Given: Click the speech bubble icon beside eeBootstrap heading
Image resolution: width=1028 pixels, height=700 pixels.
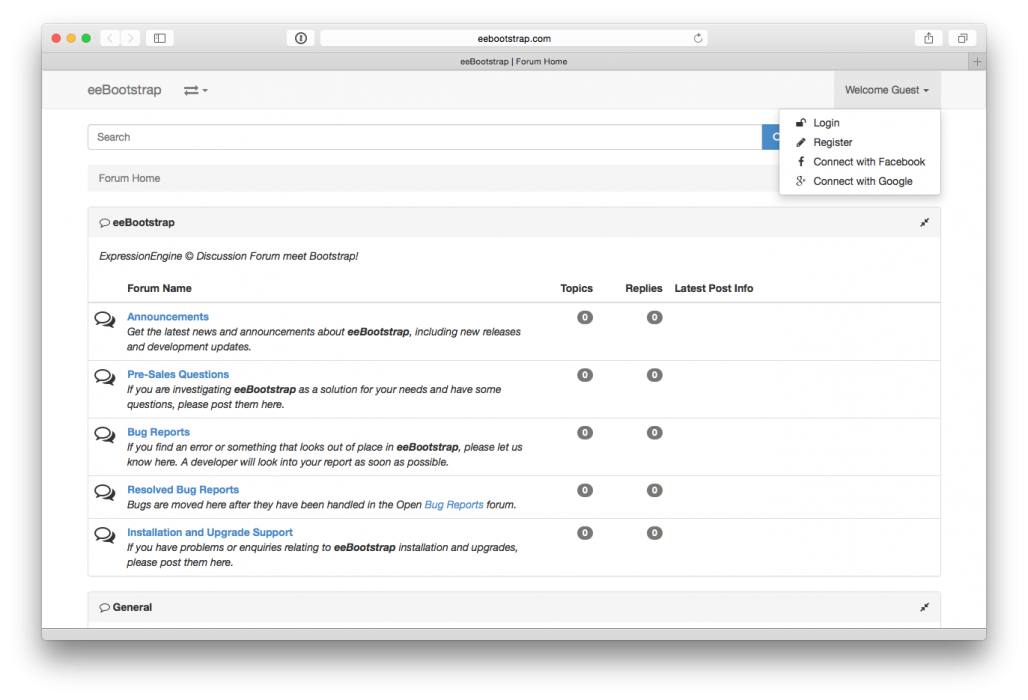Looking at the screenshot, I should click(x=104, y=223).
